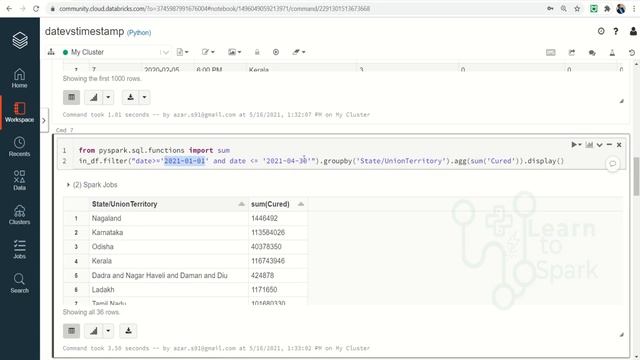Image resolution: width=640 pixels, height=360 pixels.
Task: Click the permissions lock icon
Action: [257, 52]
